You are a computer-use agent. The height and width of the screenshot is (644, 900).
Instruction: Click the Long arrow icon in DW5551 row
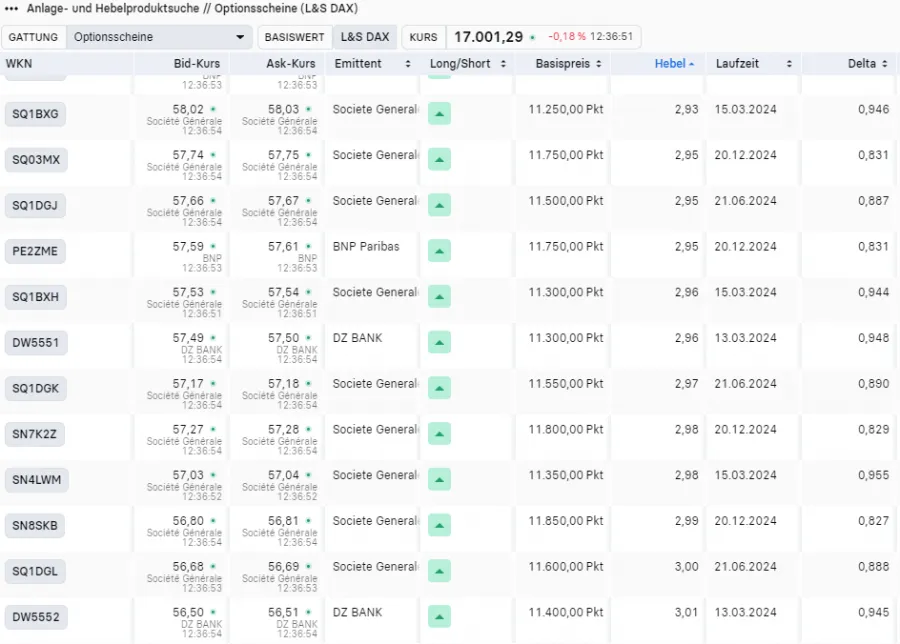(438, 342)
